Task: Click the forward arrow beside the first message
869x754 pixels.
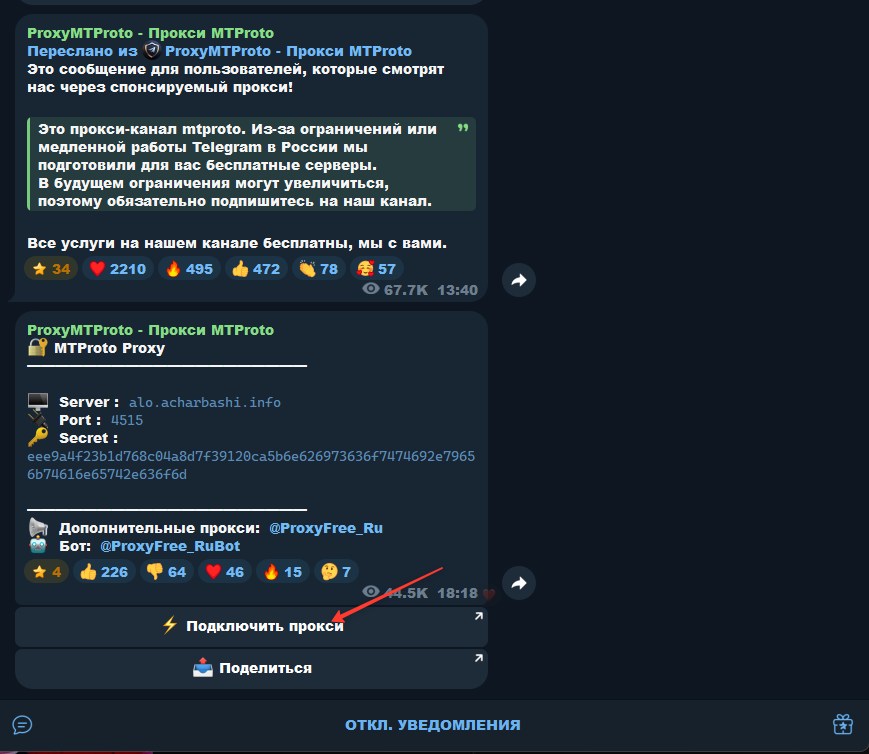Action: pos(518,281)
